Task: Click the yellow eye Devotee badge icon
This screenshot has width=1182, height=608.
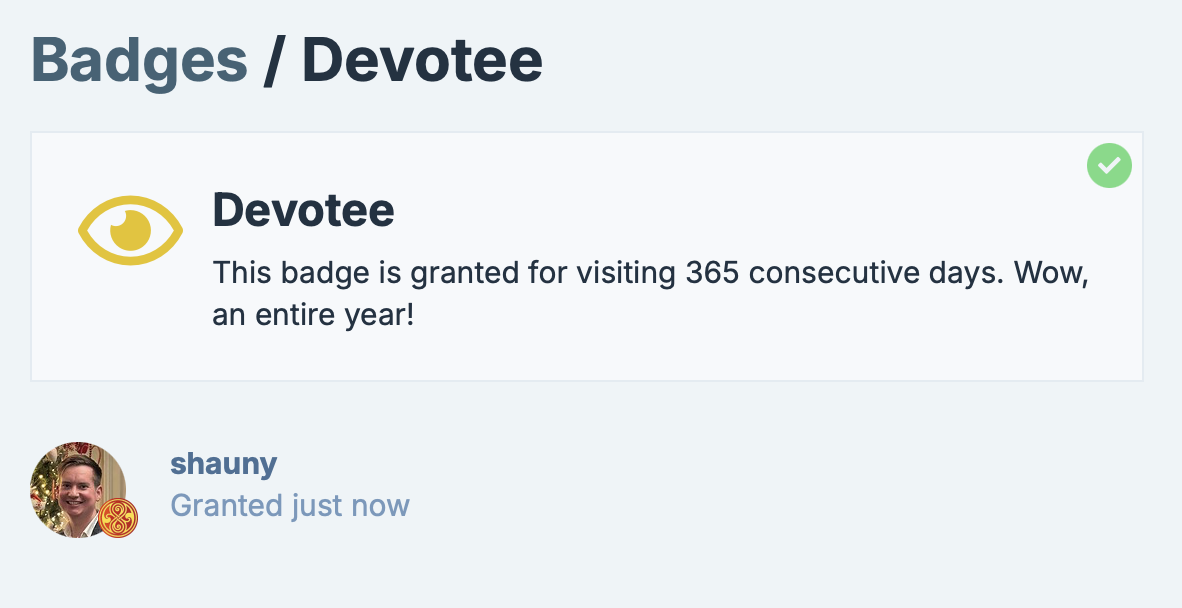Action: pos(130,231)
